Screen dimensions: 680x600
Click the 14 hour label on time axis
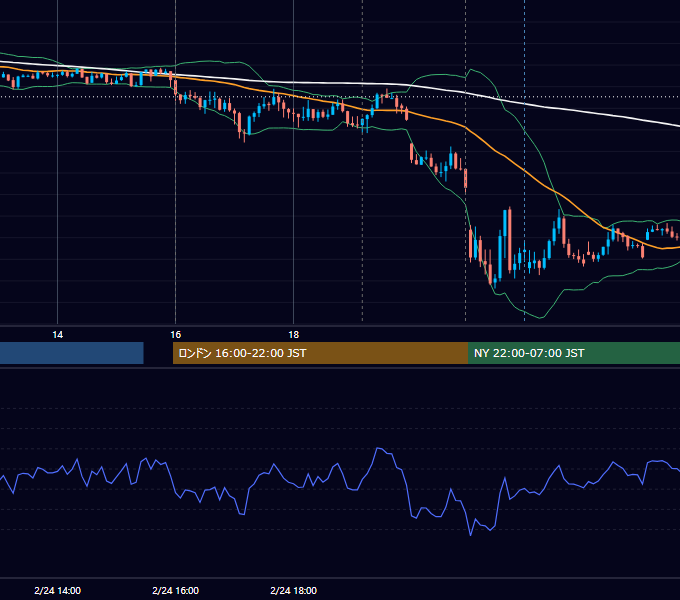click(x=57, y=335)
